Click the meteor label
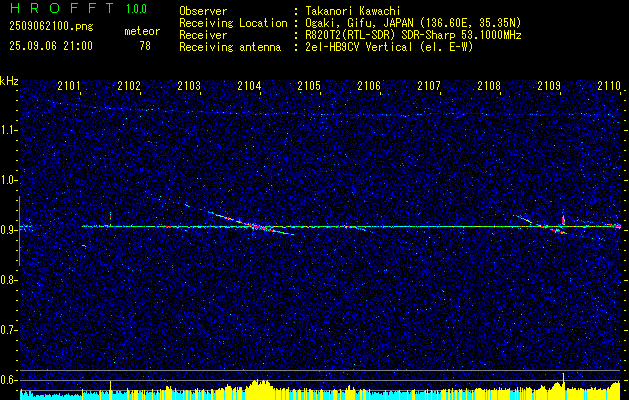 [142, 31]
